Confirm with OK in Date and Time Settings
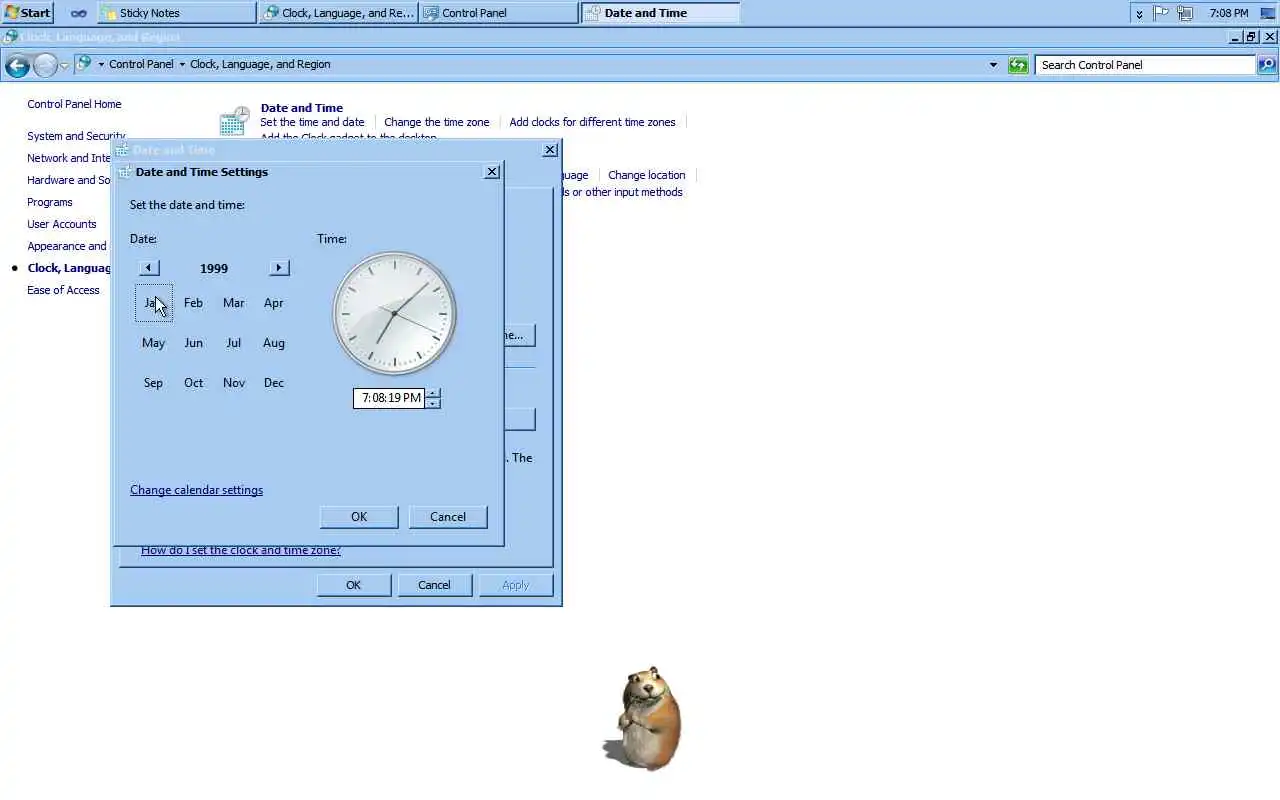Screen dimensions: 1280x800 tap(359, 517)
